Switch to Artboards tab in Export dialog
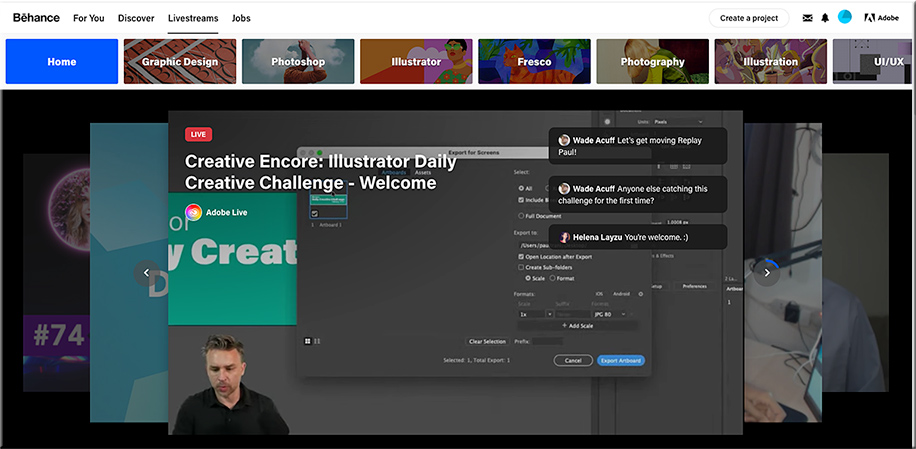 pos(394,172)
